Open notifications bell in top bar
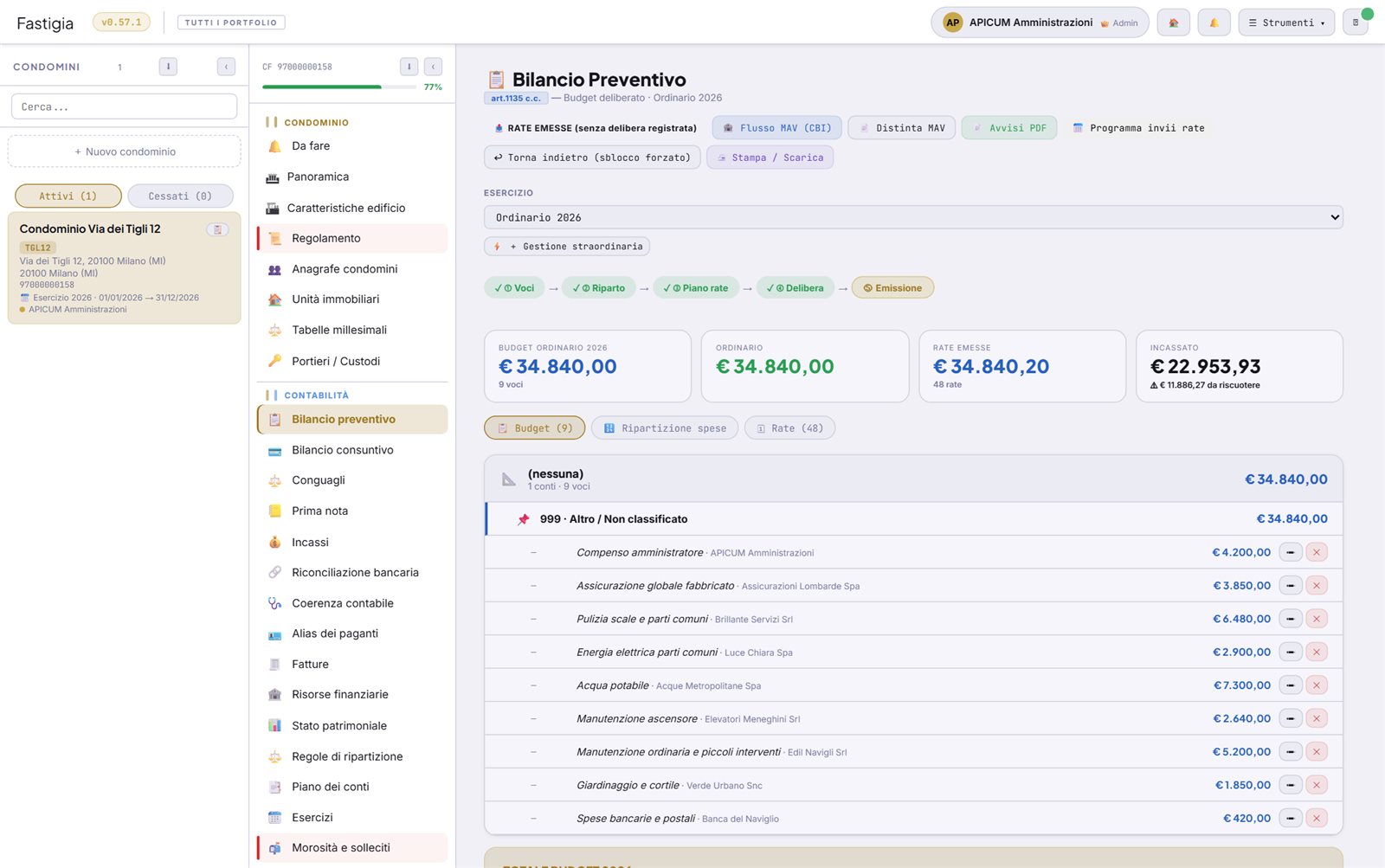This screenshot has width=1385, height=868. click(x=1214, y=23)
